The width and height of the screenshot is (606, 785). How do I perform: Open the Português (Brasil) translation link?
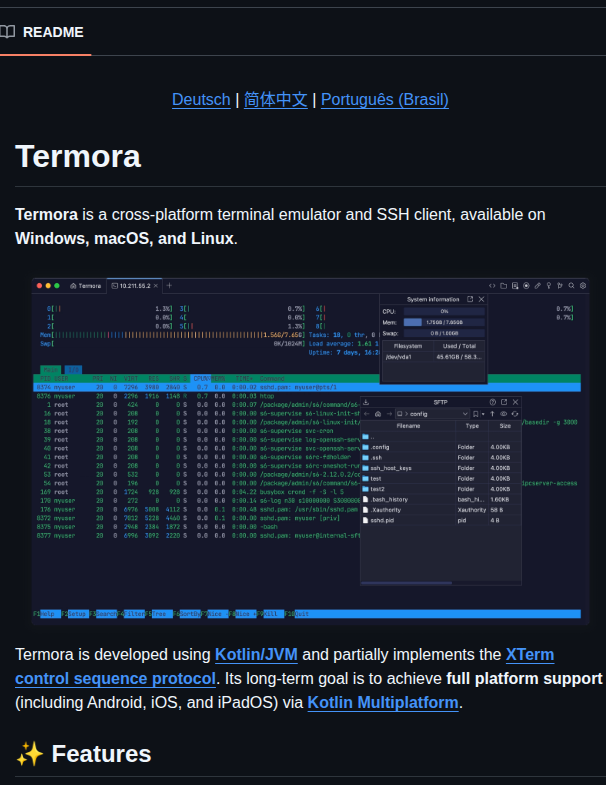pos(385,100)
